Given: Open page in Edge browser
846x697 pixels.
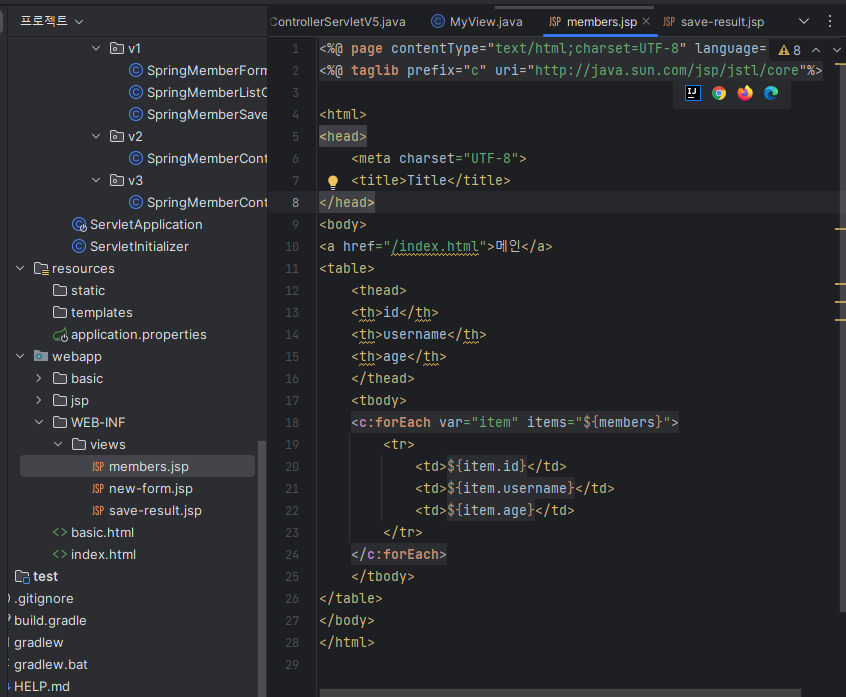Looking at the screenshot, I should pyautogui.click(x=771, y=93).
